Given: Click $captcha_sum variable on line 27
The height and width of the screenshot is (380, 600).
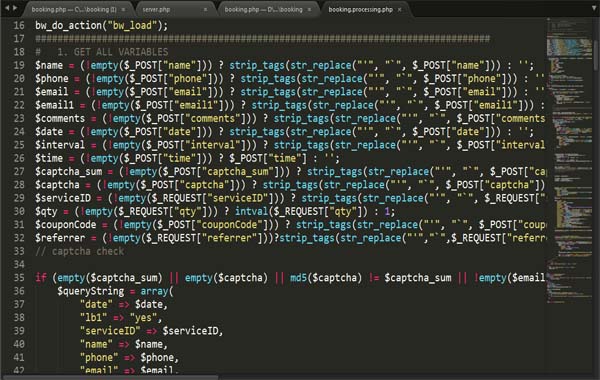Looking at the screenshot, I should (68, 171).
